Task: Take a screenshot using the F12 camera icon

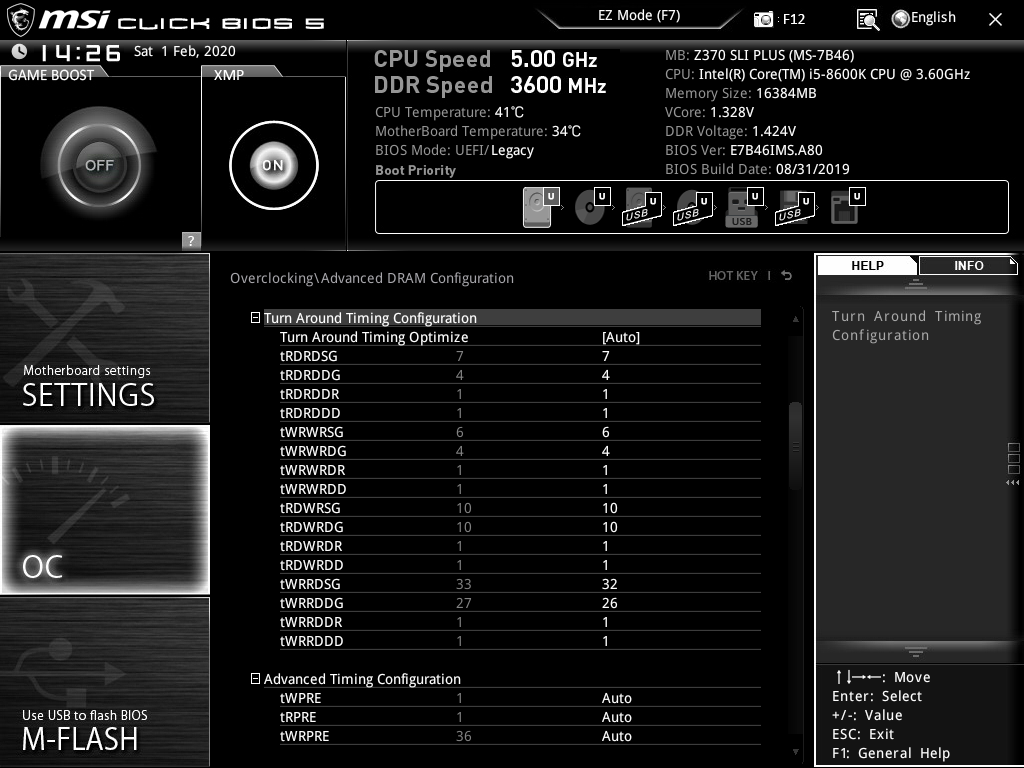Action: [x=763, y=19]
